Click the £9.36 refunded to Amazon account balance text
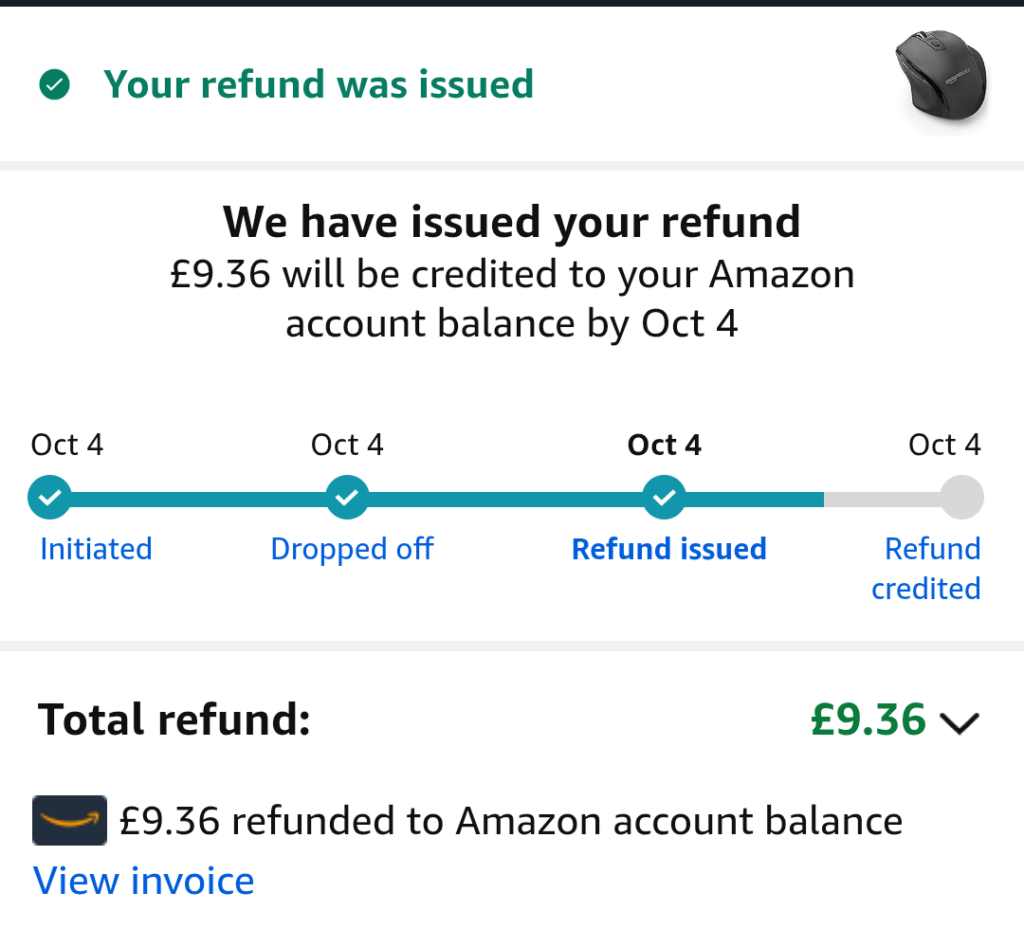The width and height of the screenshot is (1024, 929). pyautogui.click(x=510, y=821)
